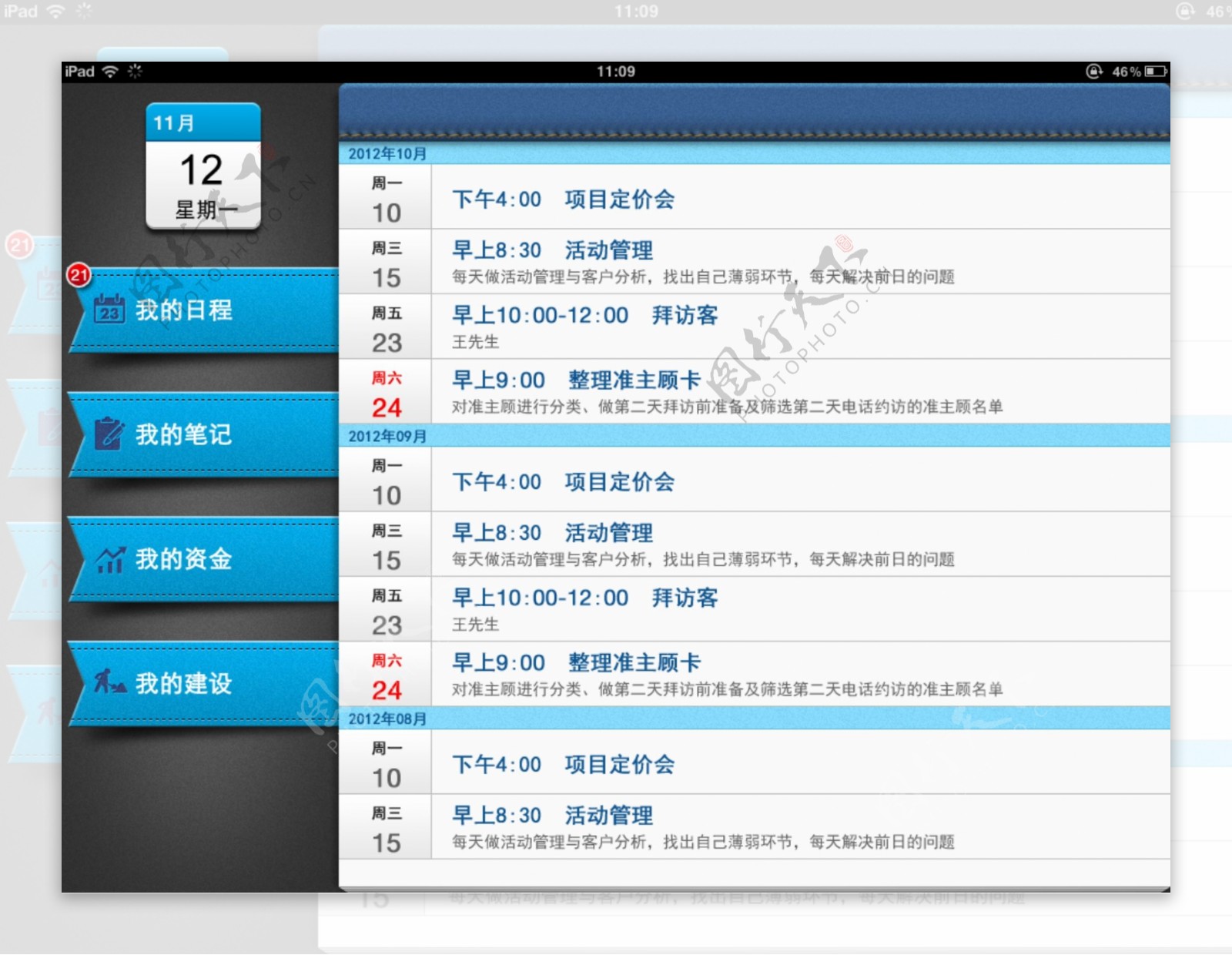Tap the 2012年09月 section header
The height and width of the screenshot is (955, 1232).
point(755,436)
